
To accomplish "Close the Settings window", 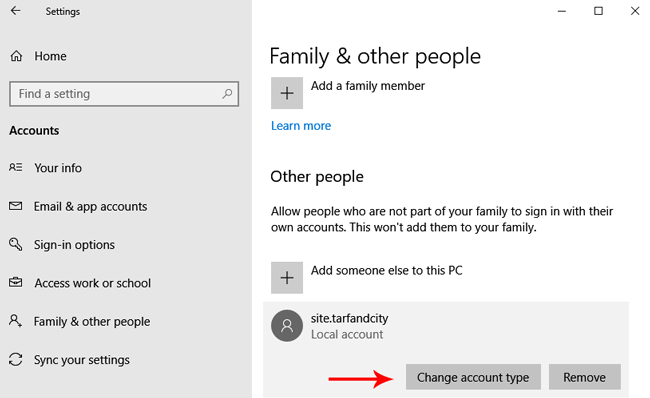I will point(635,11).
